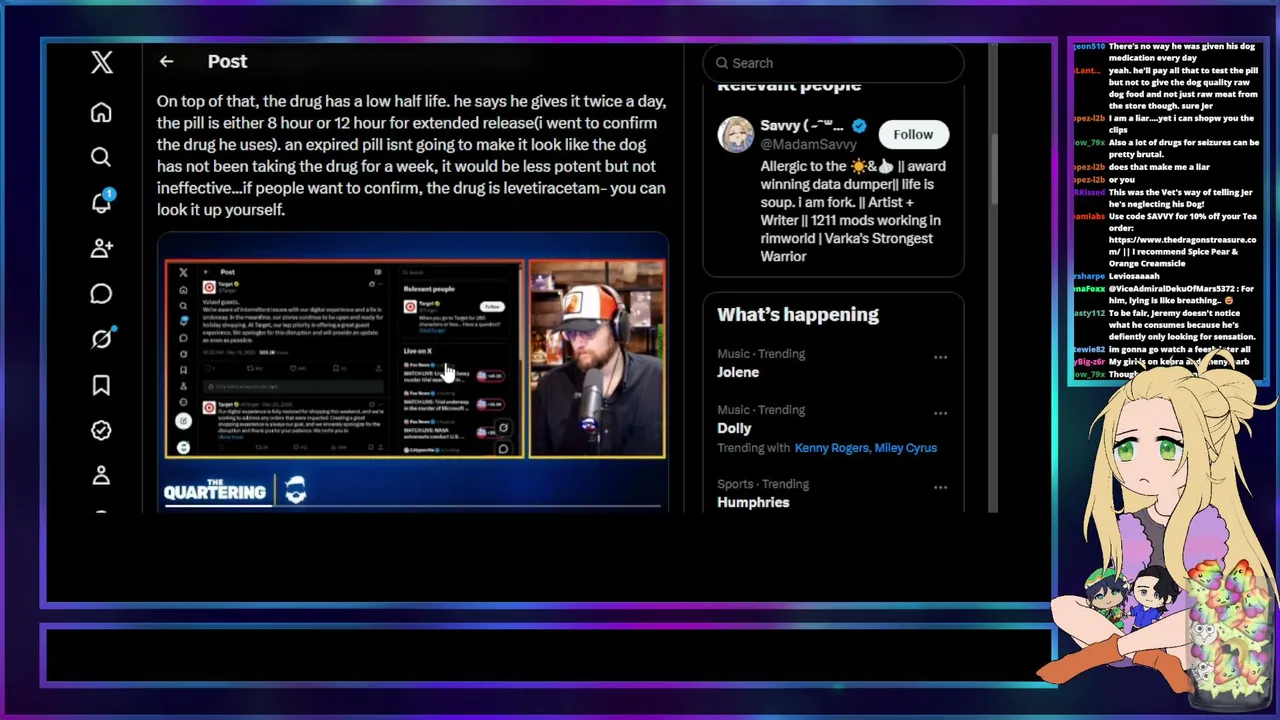Image resolution: width=1280 pixels, height=720 pixels.
Task: Click the "Sports · Trending" label
Action: [x=763, y=484]
